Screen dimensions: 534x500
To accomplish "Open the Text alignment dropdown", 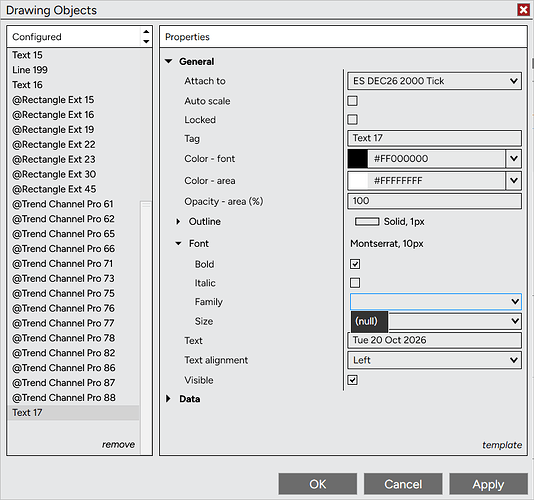I will (x=435, y=360).
